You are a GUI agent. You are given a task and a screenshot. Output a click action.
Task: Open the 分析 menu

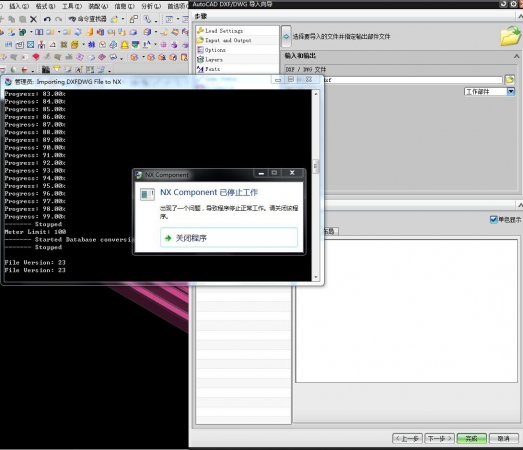pos(151,6)
